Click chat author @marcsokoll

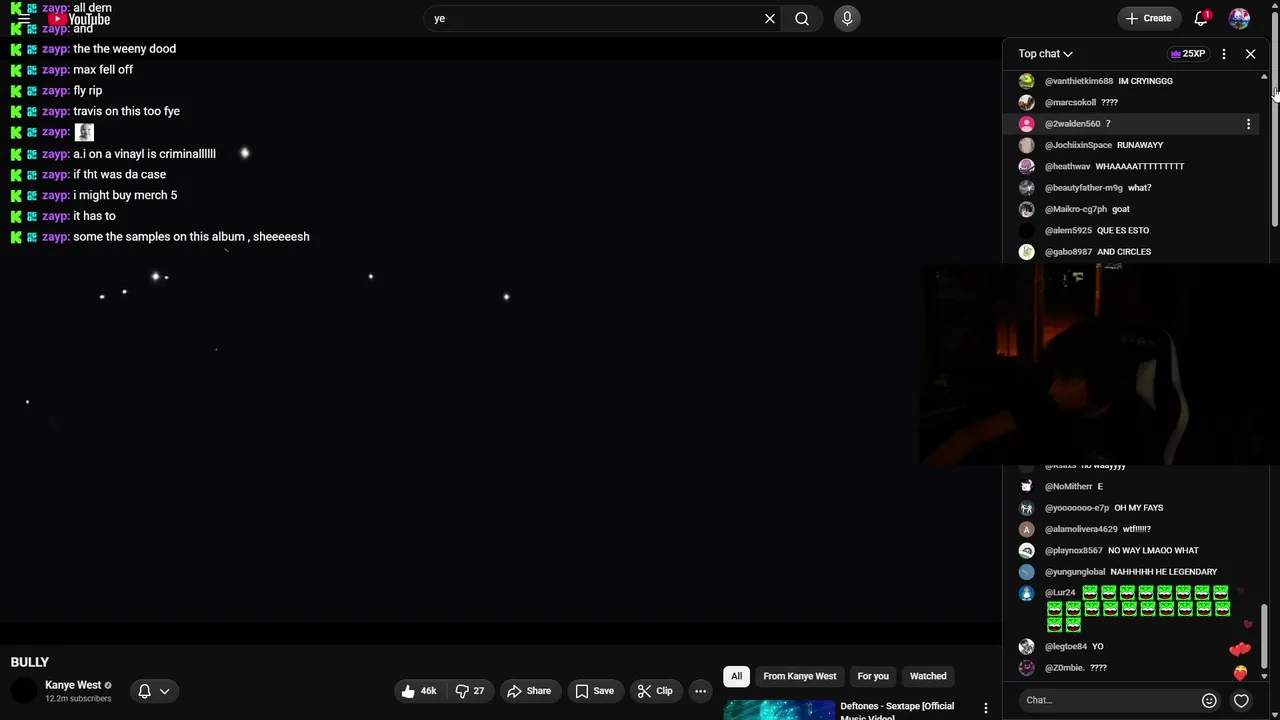click(x=1070, y=102)
